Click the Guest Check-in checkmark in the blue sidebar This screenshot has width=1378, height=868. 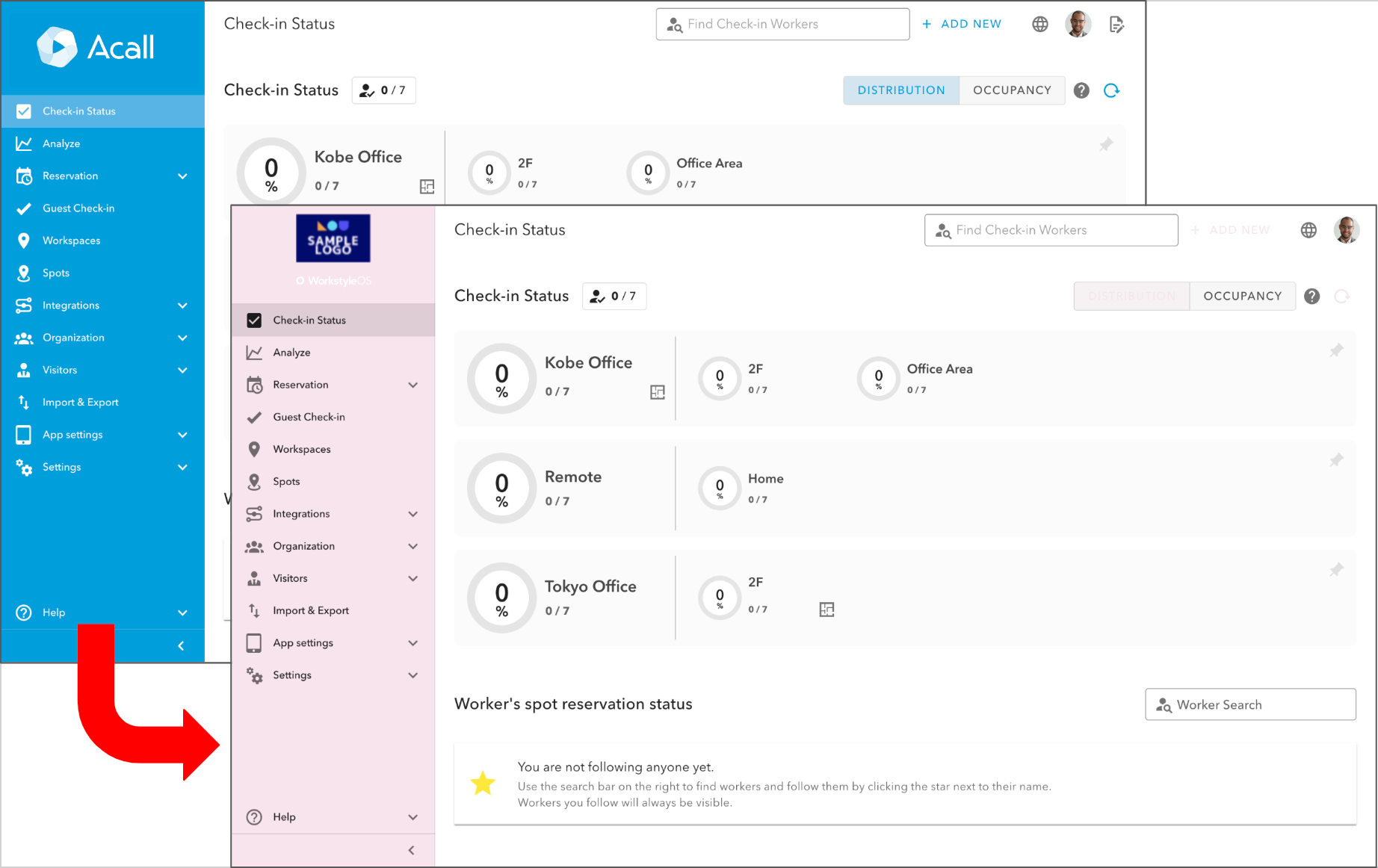(24, 208)
